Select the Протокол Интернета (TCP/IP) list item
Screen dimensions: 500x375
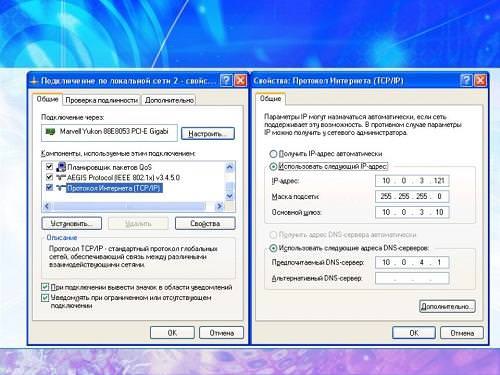coord(114,188)
